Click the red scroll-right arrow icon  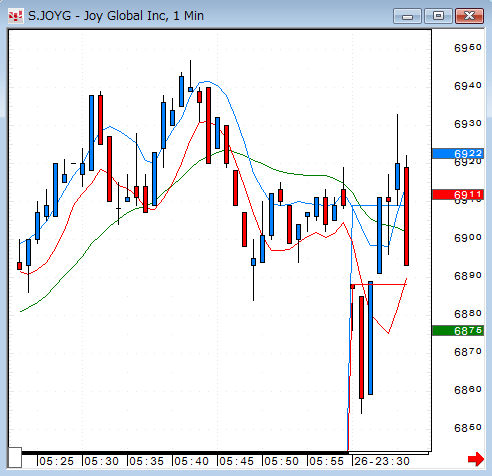[x=476, y=459]
